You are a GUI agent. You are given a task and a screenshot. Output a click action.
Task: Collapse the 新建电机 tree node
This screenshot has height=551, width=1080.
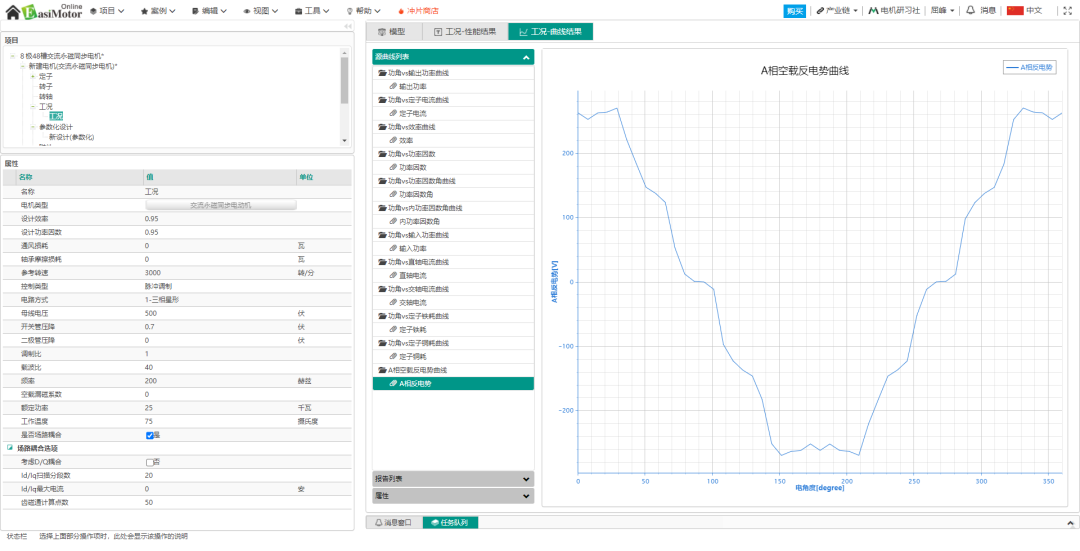click(23, 66)
